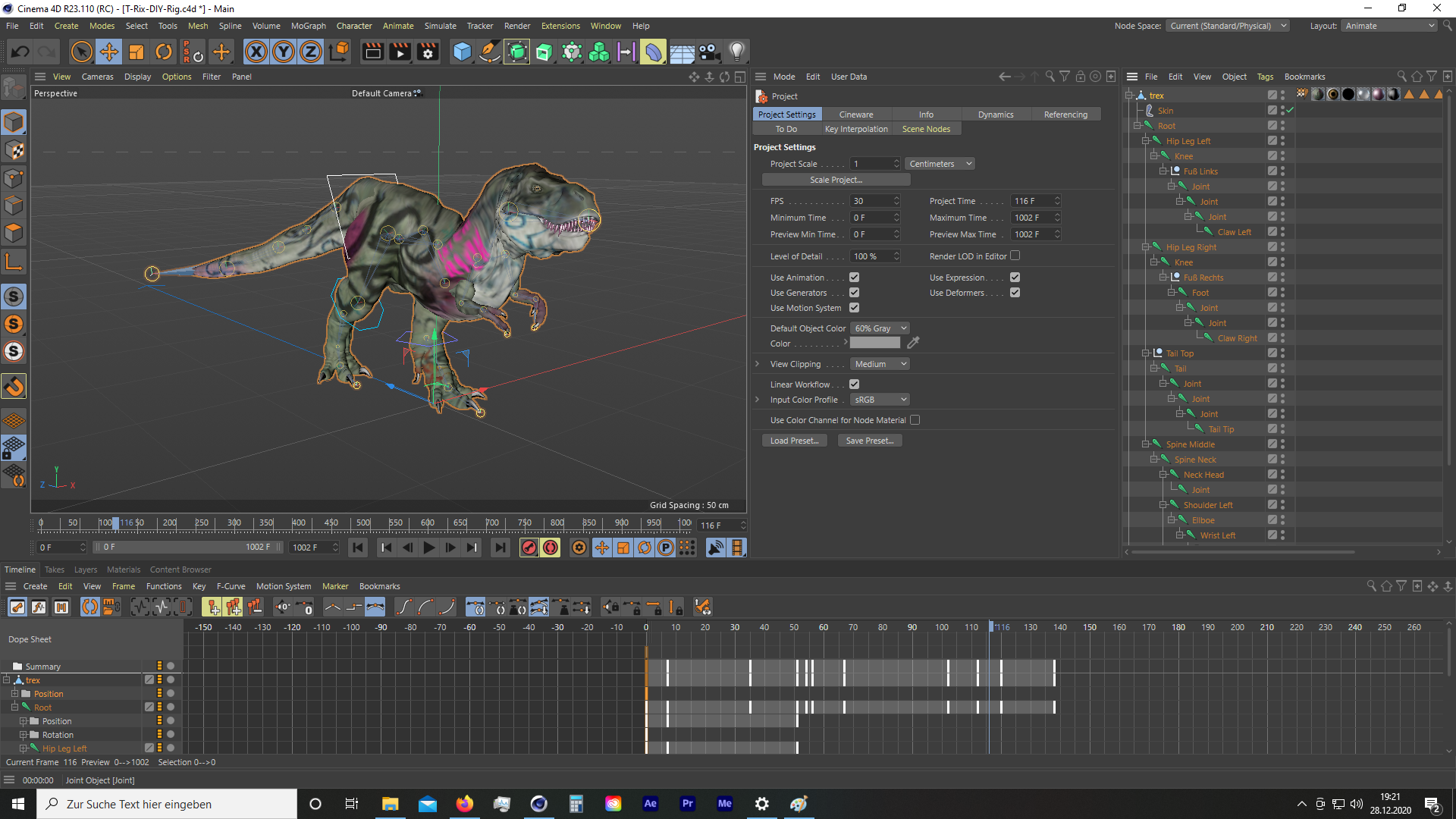1456x819 pixels.
Task: Toggle Use Motion System checkbox
Action: click(x=855, y=308)
